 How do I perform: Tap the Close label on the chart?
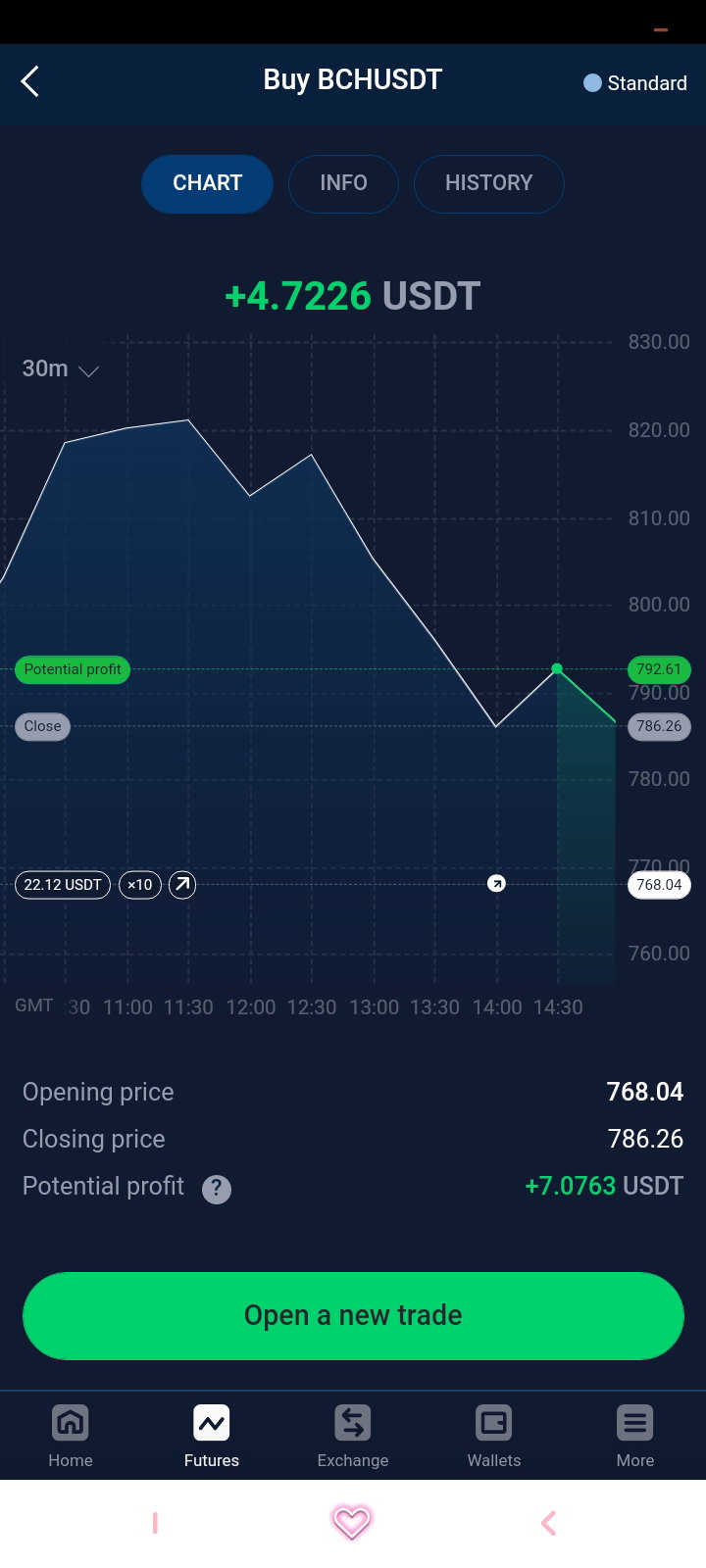[x=42, y=726]
